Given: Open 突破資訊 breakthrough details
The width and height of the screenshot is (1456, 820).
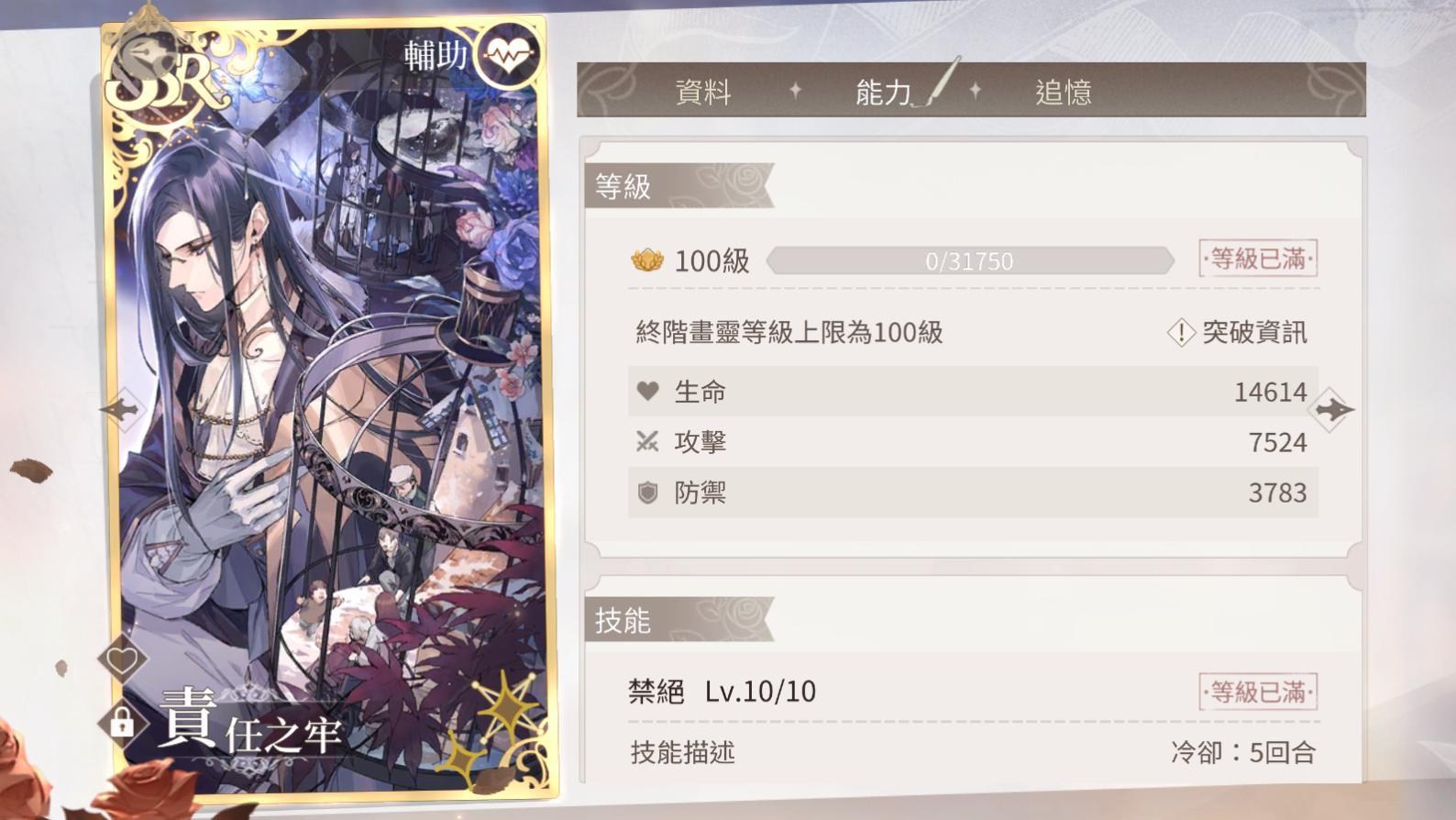Looking at the screenshot, I should tap(1237, 332).
